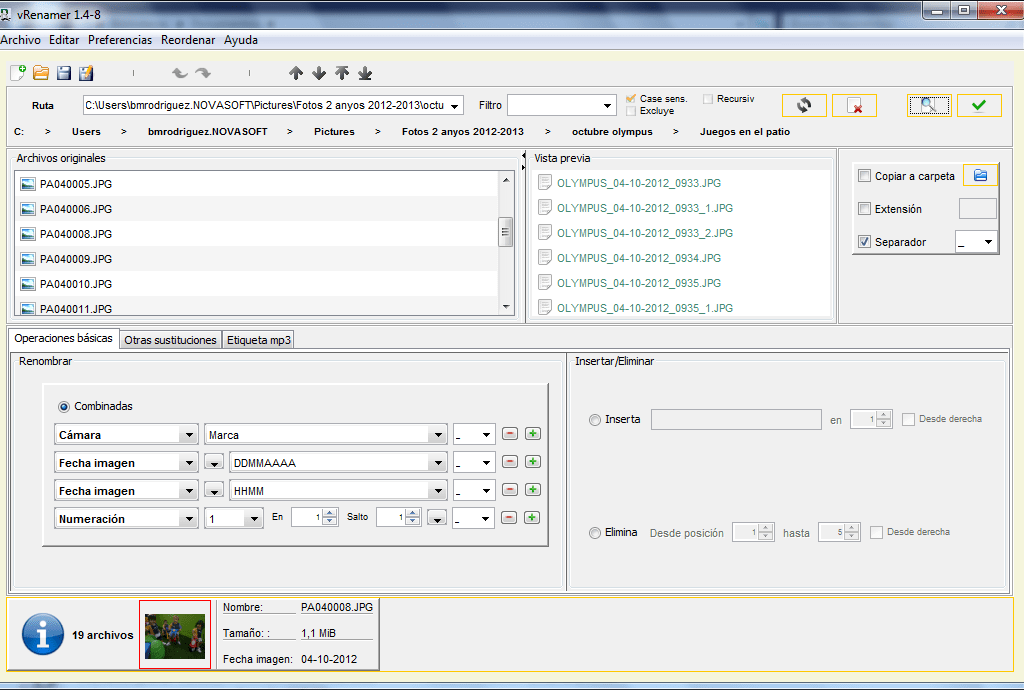The height and width of the screenshot is (690, 1024).
Task: Click the photo thumbnail preview
Action: pyautogui.click(x=175, y=635)
